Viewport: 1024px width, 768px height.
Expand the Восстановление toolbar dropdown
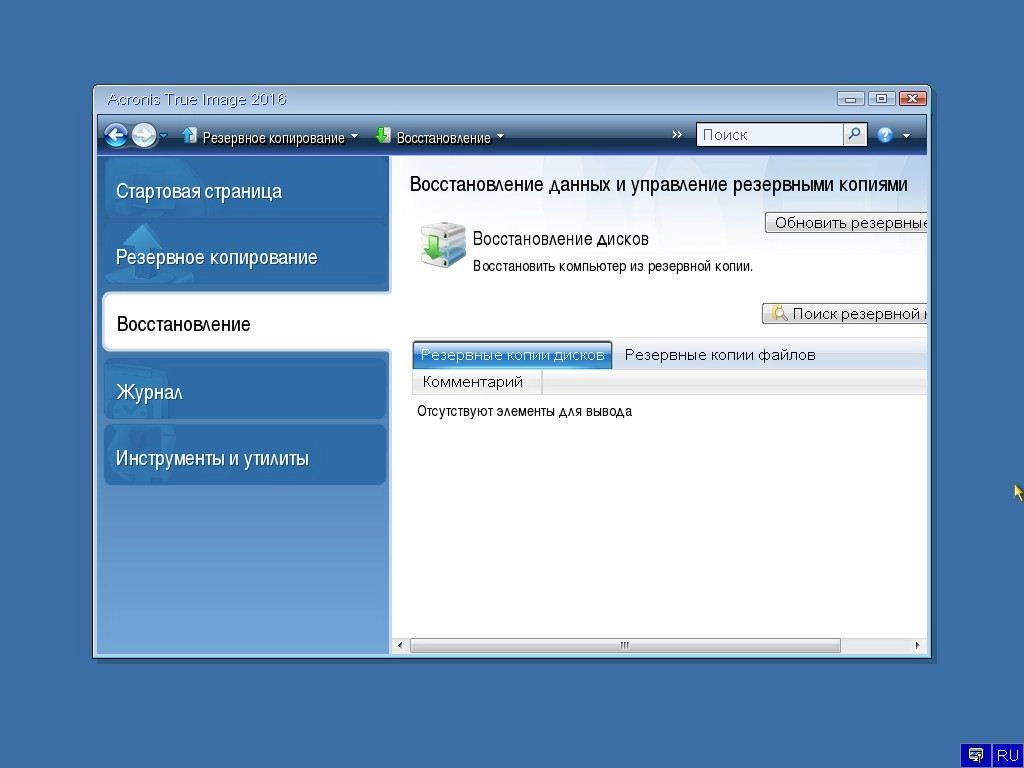coord(500,137)
